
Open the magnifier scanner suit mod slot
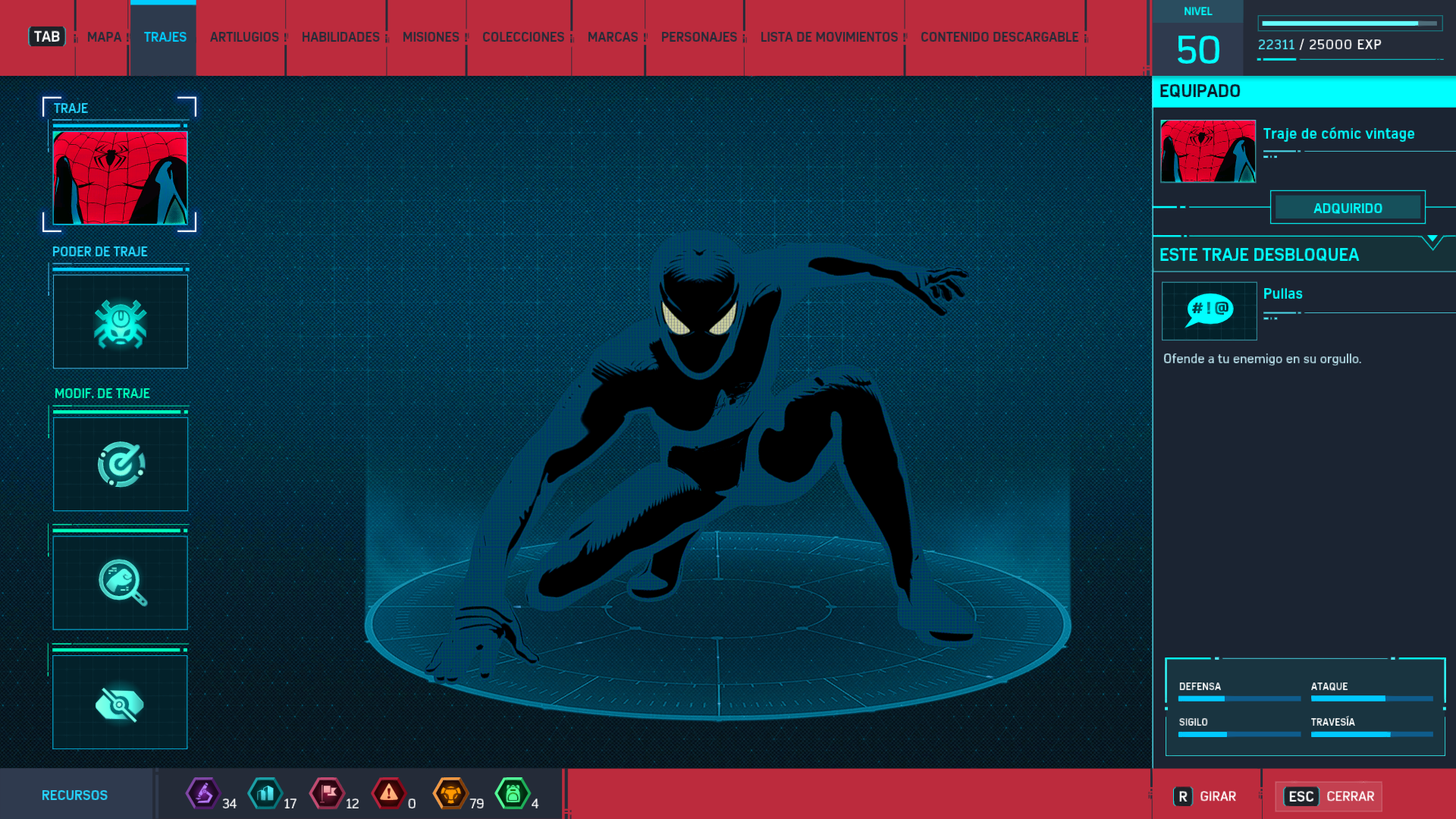point(121,582)
